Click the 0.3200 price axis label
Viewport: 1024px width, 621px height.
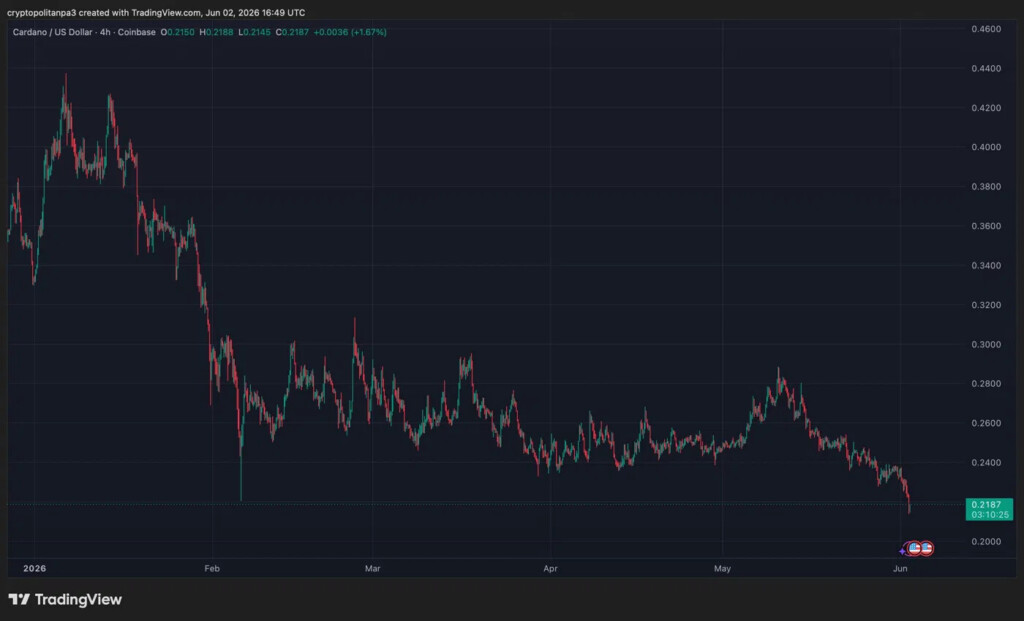click(985, 305)
